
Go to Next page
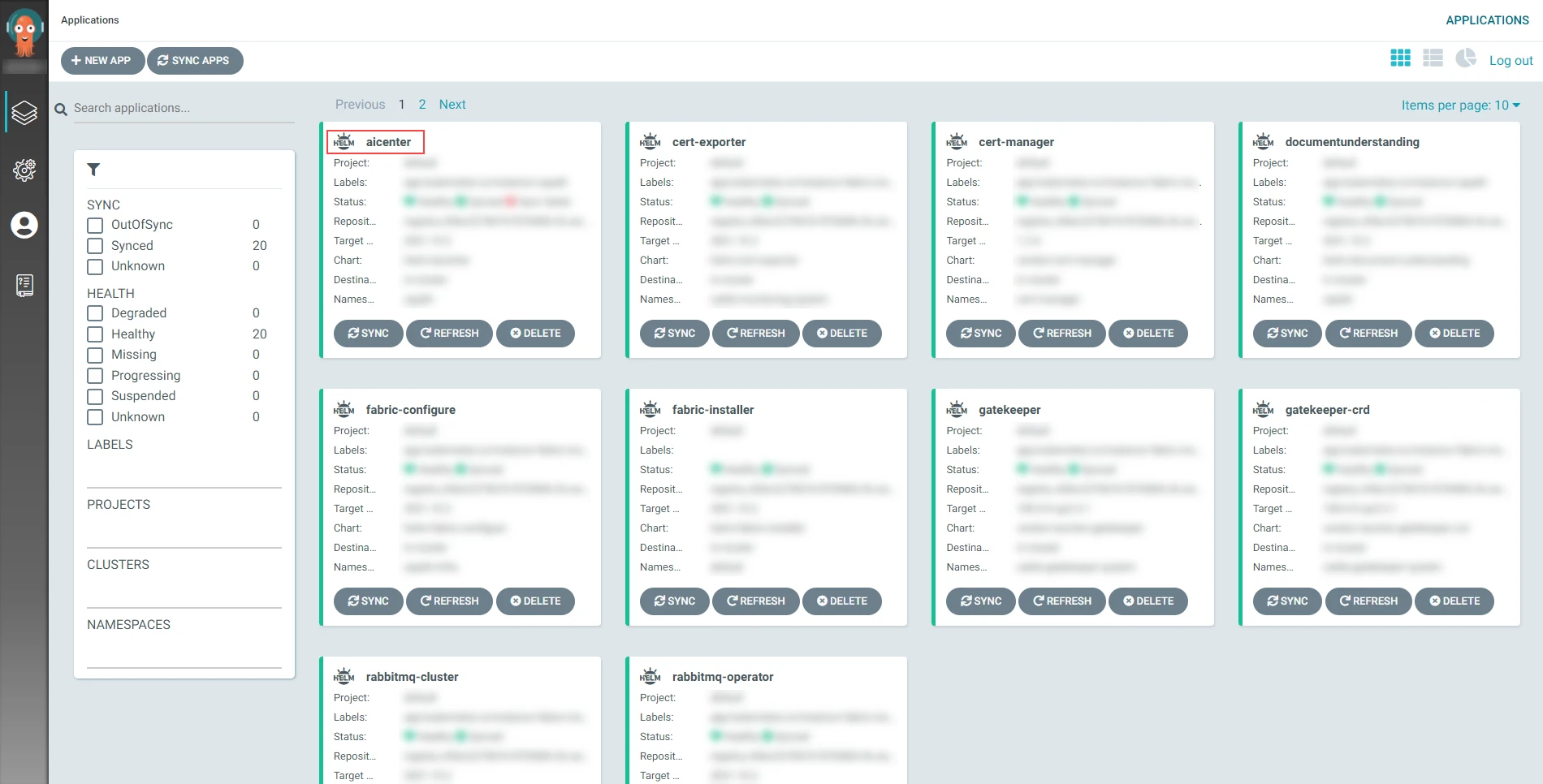pos(452,104)
